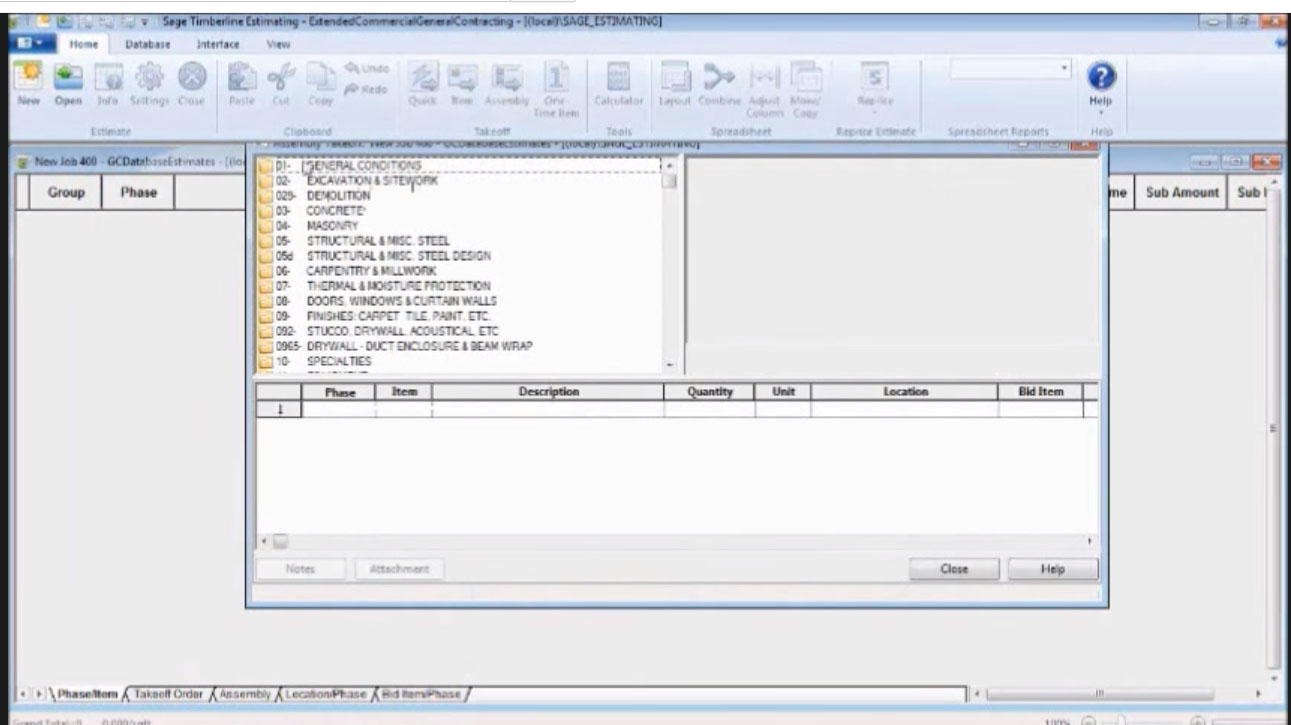This screenshot has width=1291, height=725.
Task: Click the assembly list scroll-down arrow
Action: click(x=669, y=366)
